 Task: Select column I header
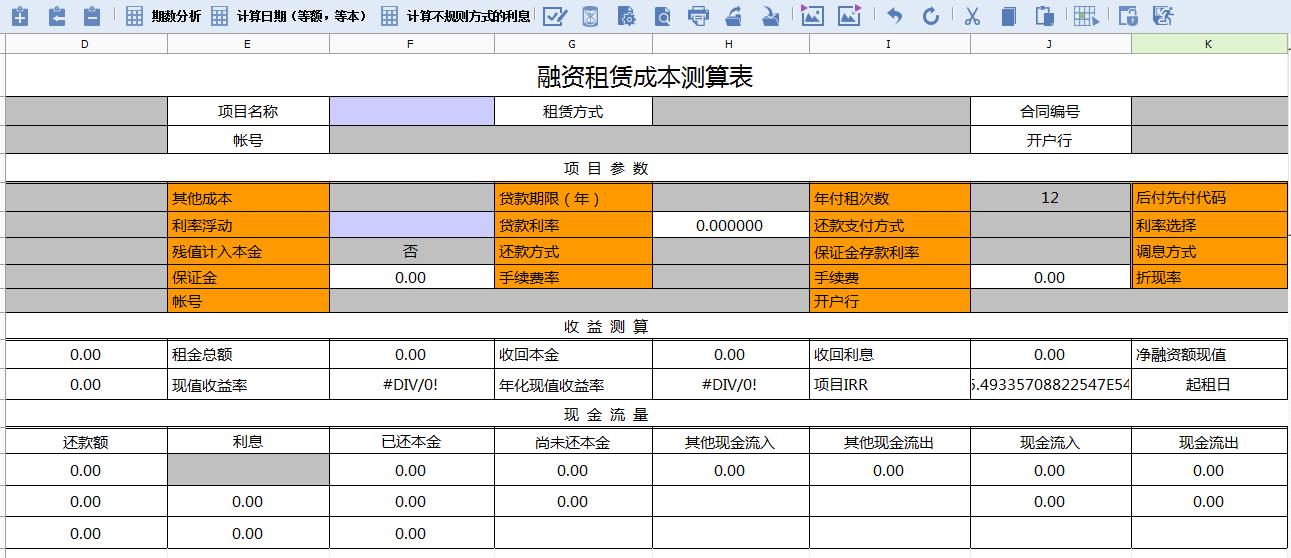coord(889,44)
